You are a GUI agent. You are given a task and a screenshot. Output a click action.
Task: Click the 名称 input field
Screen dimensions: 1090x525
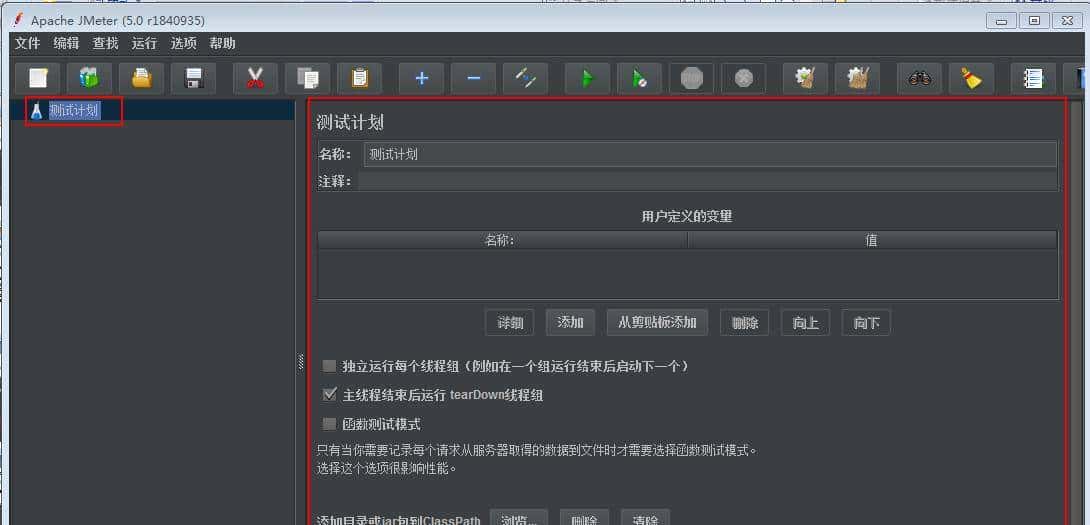[x=710, y=154]
